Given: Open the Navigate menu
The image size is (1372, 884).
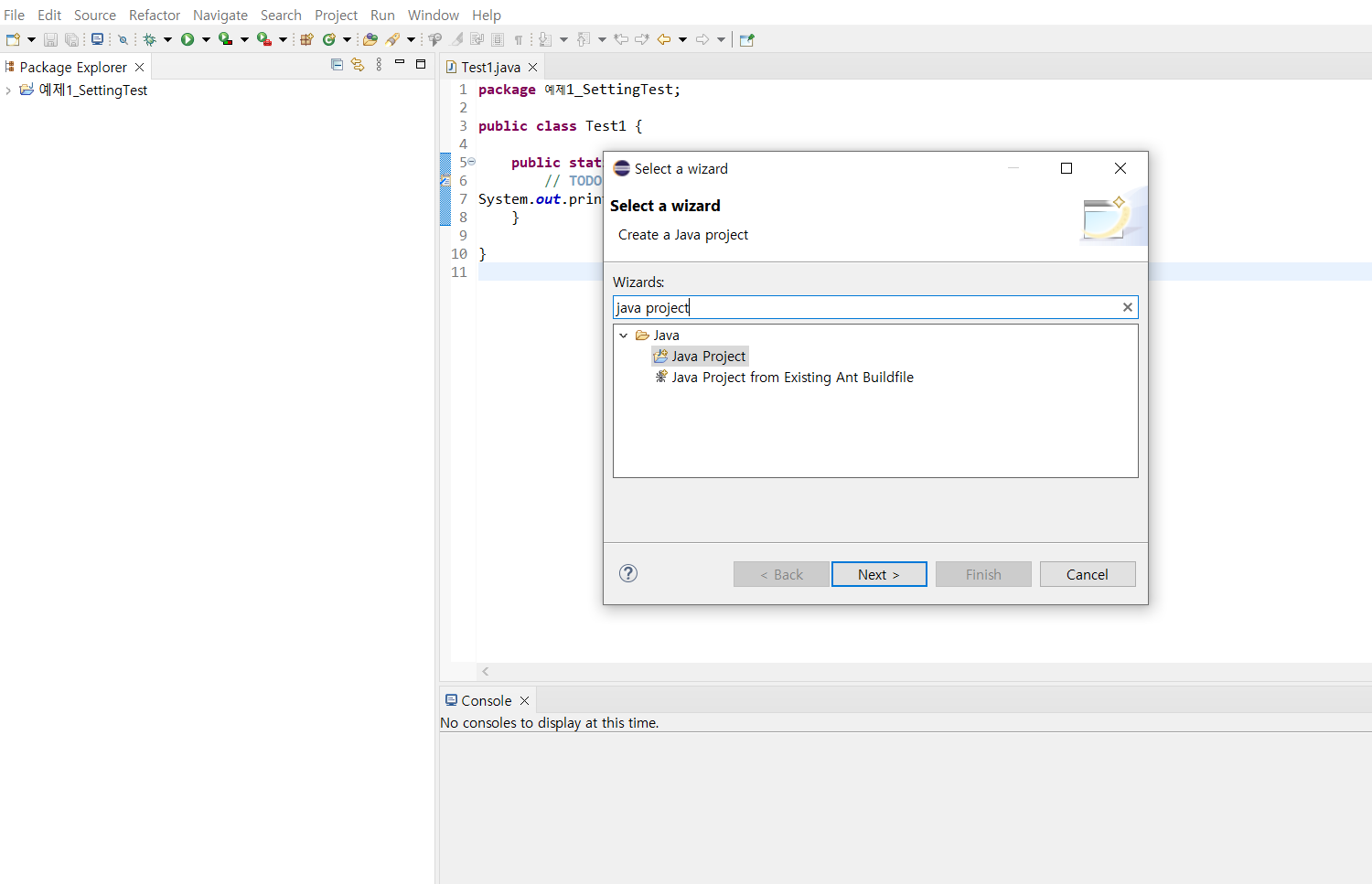Looking at the screenshot, I should click(x=220, y=15).
